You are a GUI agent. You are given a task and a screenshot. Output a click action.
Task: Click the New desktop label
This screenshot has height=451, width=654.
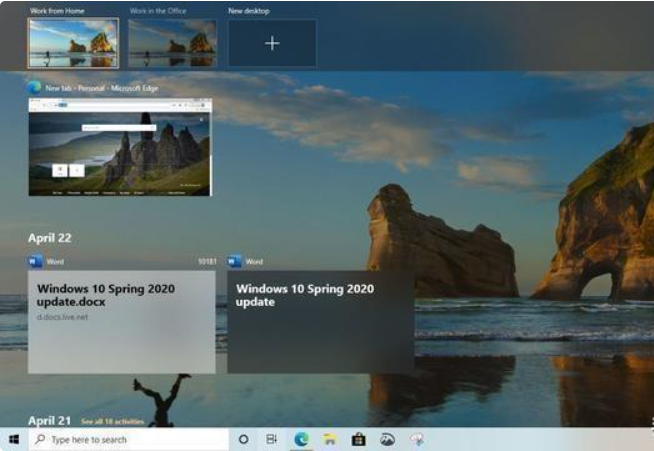pos(249,11)
